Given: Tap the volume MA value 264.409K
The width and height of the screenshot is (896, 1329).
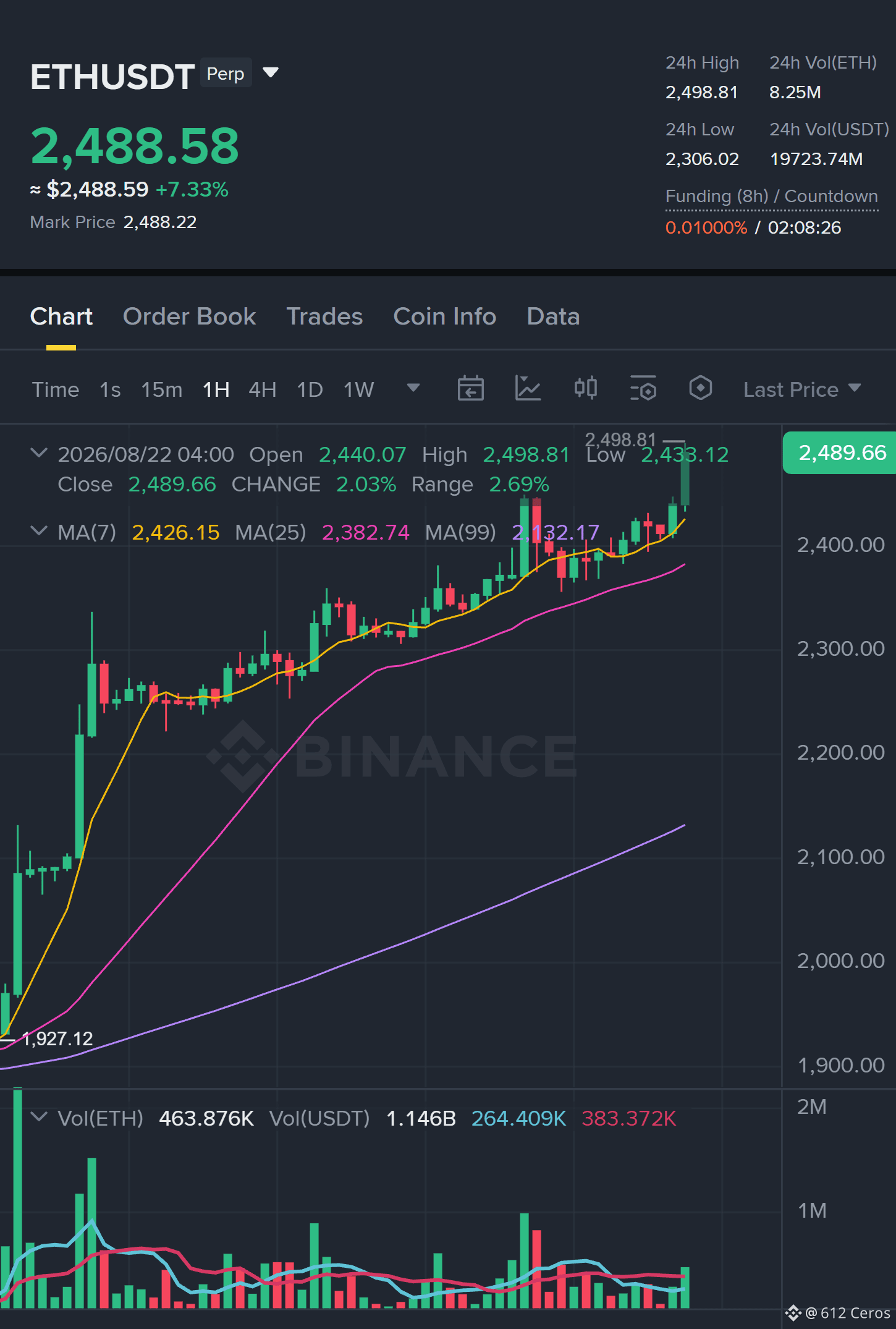Looking at the screenshot, I should [x=518, y=1118].
